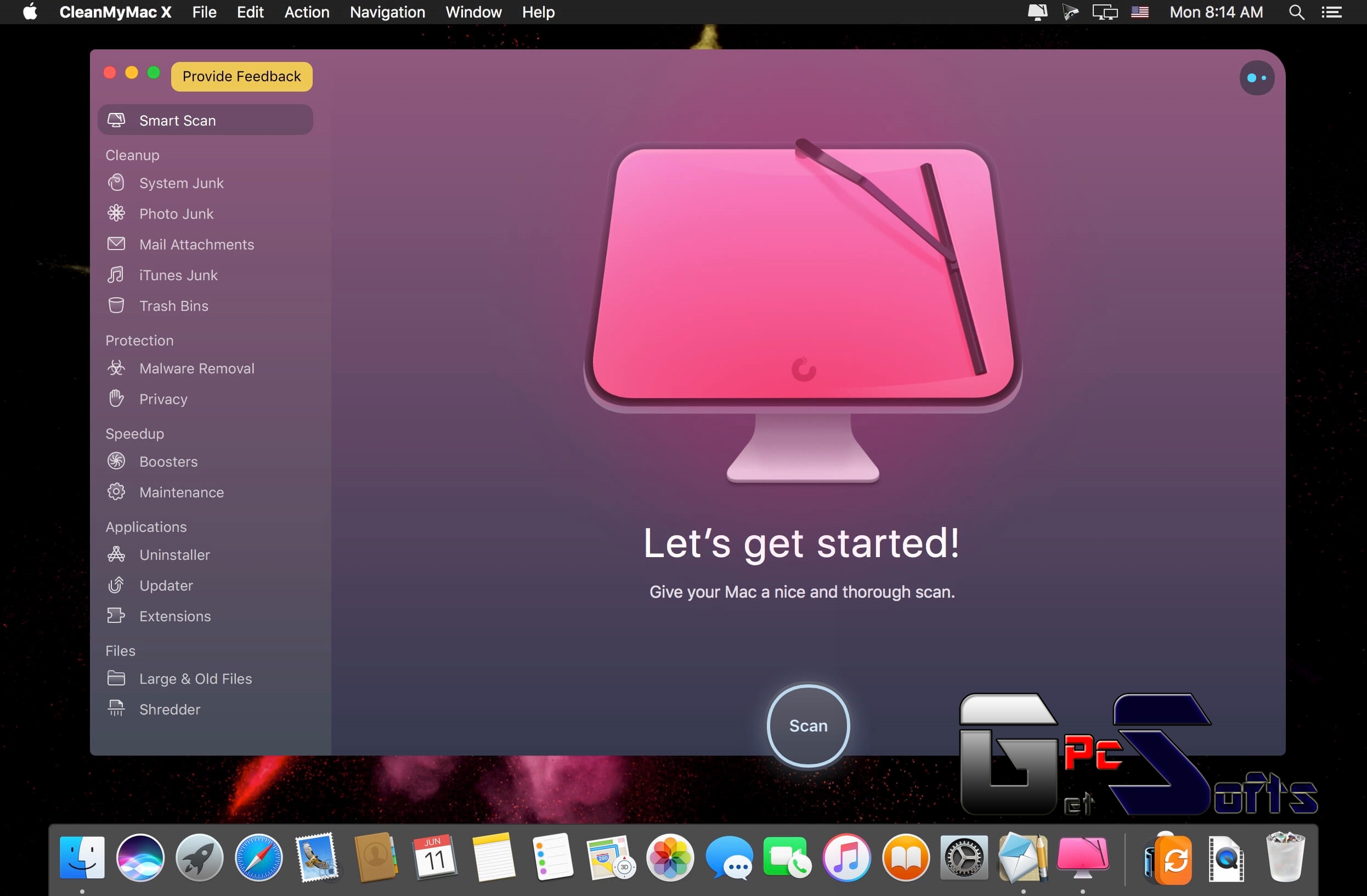Screen dimensions: 1367x896
Task: Click the US flag input source
Action: pos(1139,12)
